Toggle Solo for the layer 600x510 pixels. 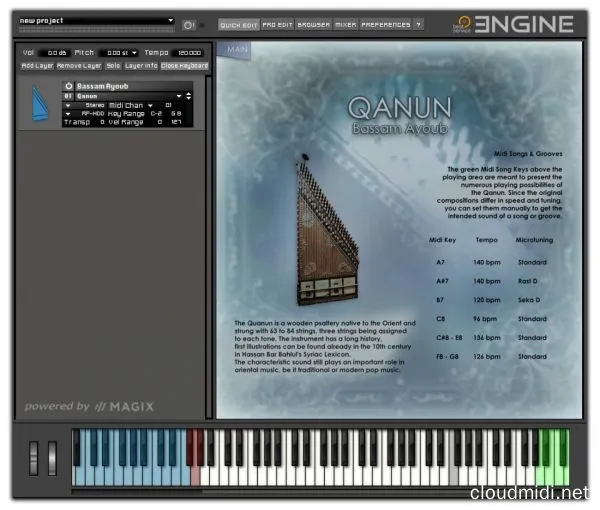[113, 66]
